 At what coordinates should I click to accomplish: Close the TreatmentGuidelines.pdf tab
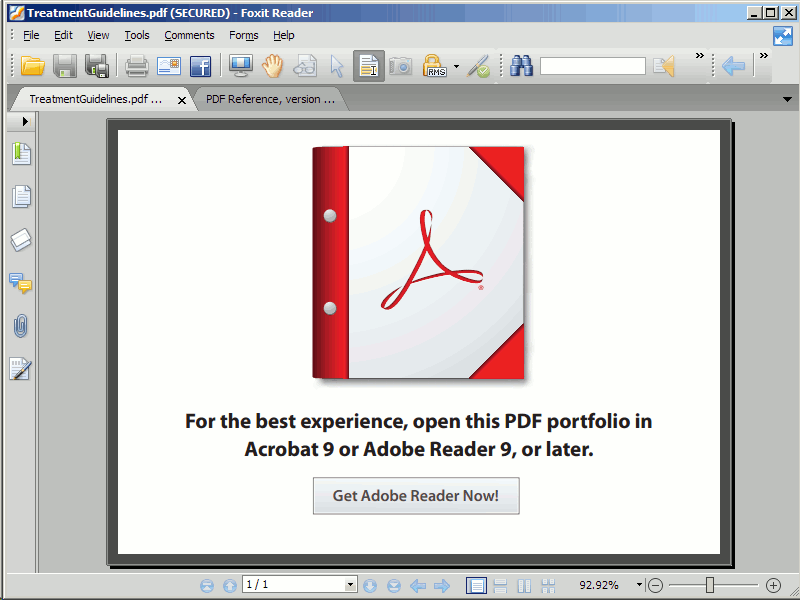tap(182, 101)
